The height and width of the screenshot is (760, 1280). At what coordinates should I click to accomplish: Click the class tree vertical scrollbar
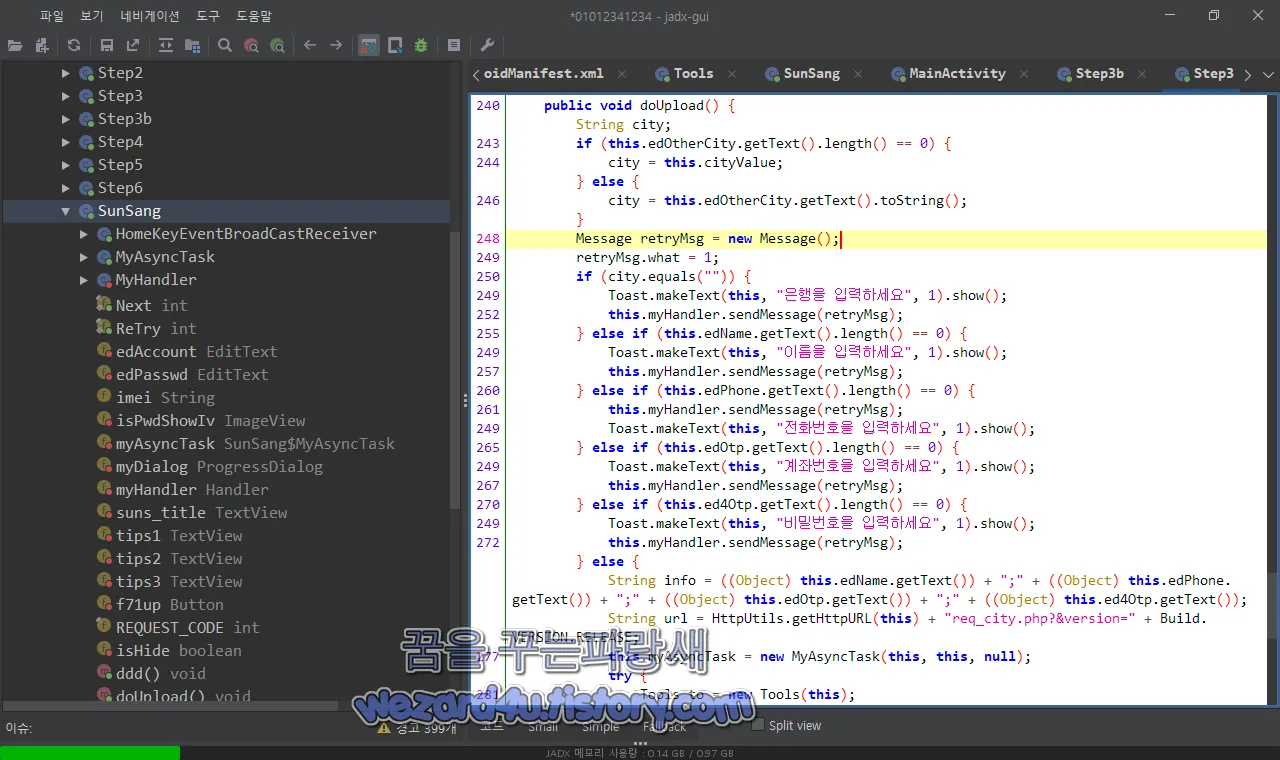click(x=456, y=370)
